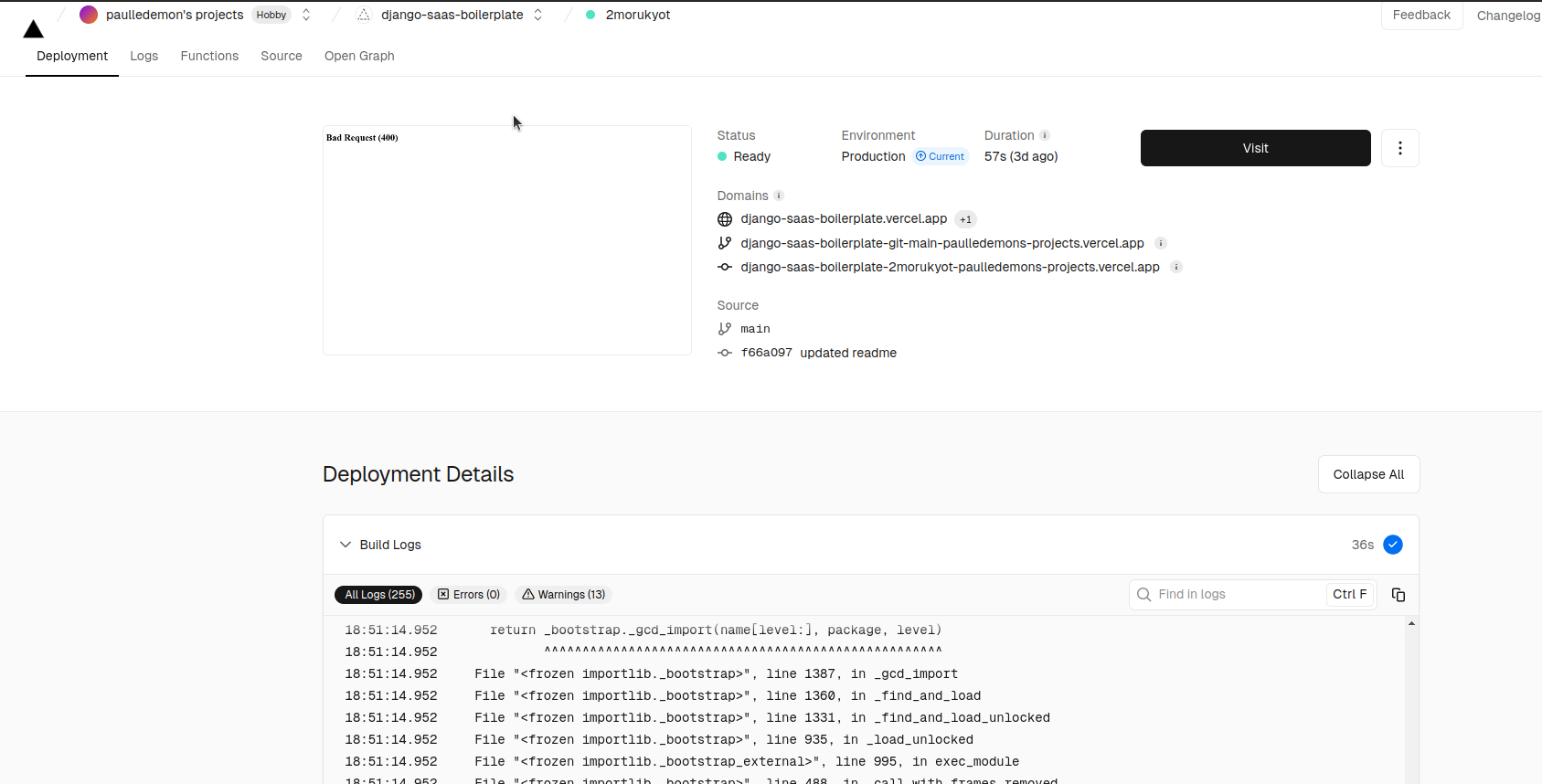Expand the project switcher chevrons
Image resolution: width=1542 pixels, height=784 pixels.
point(538,15)
